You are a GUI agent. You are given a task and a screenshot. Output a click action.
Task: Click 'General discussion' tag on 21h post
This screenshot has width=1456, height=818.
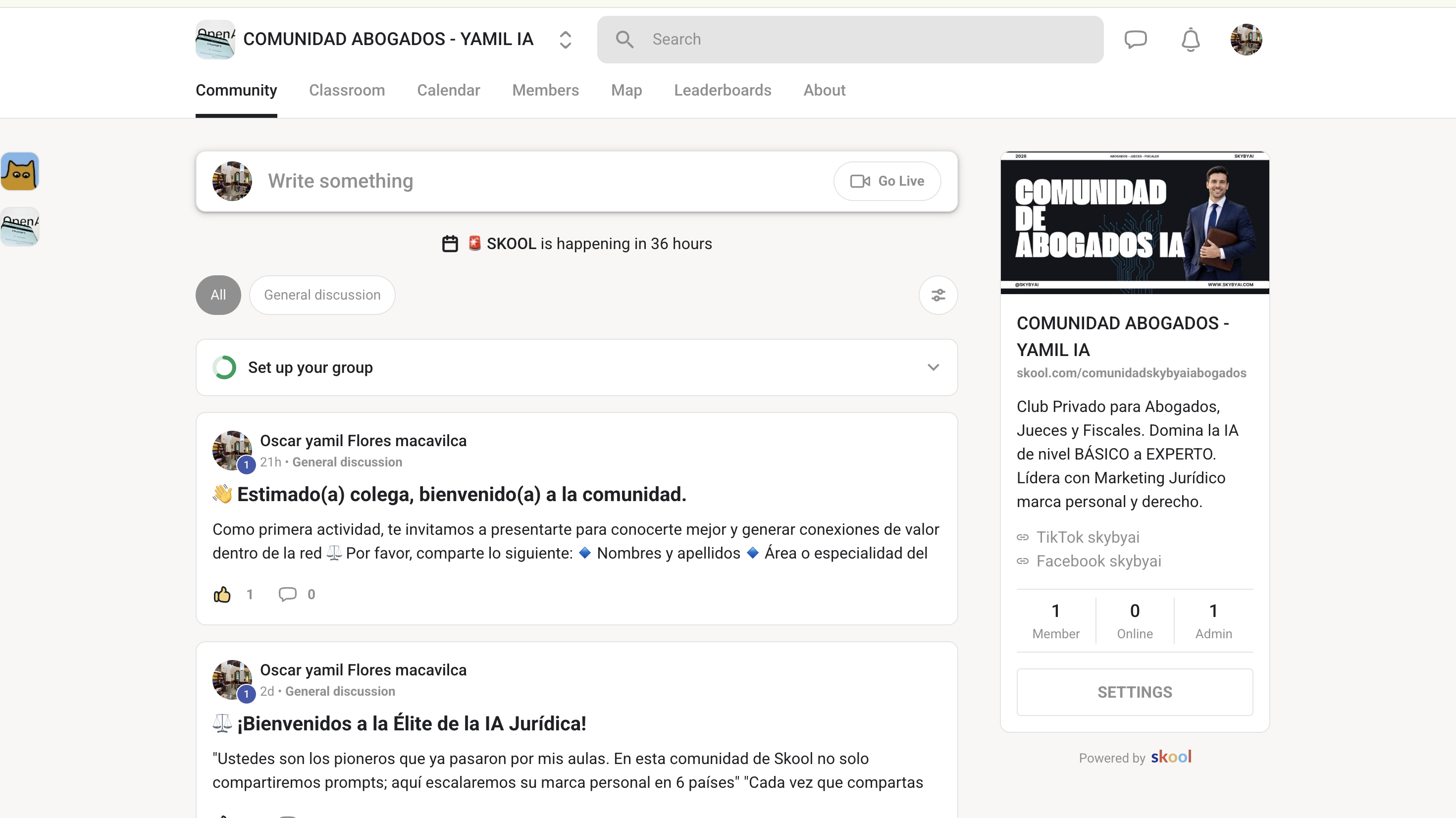click(x=347, y=462)
